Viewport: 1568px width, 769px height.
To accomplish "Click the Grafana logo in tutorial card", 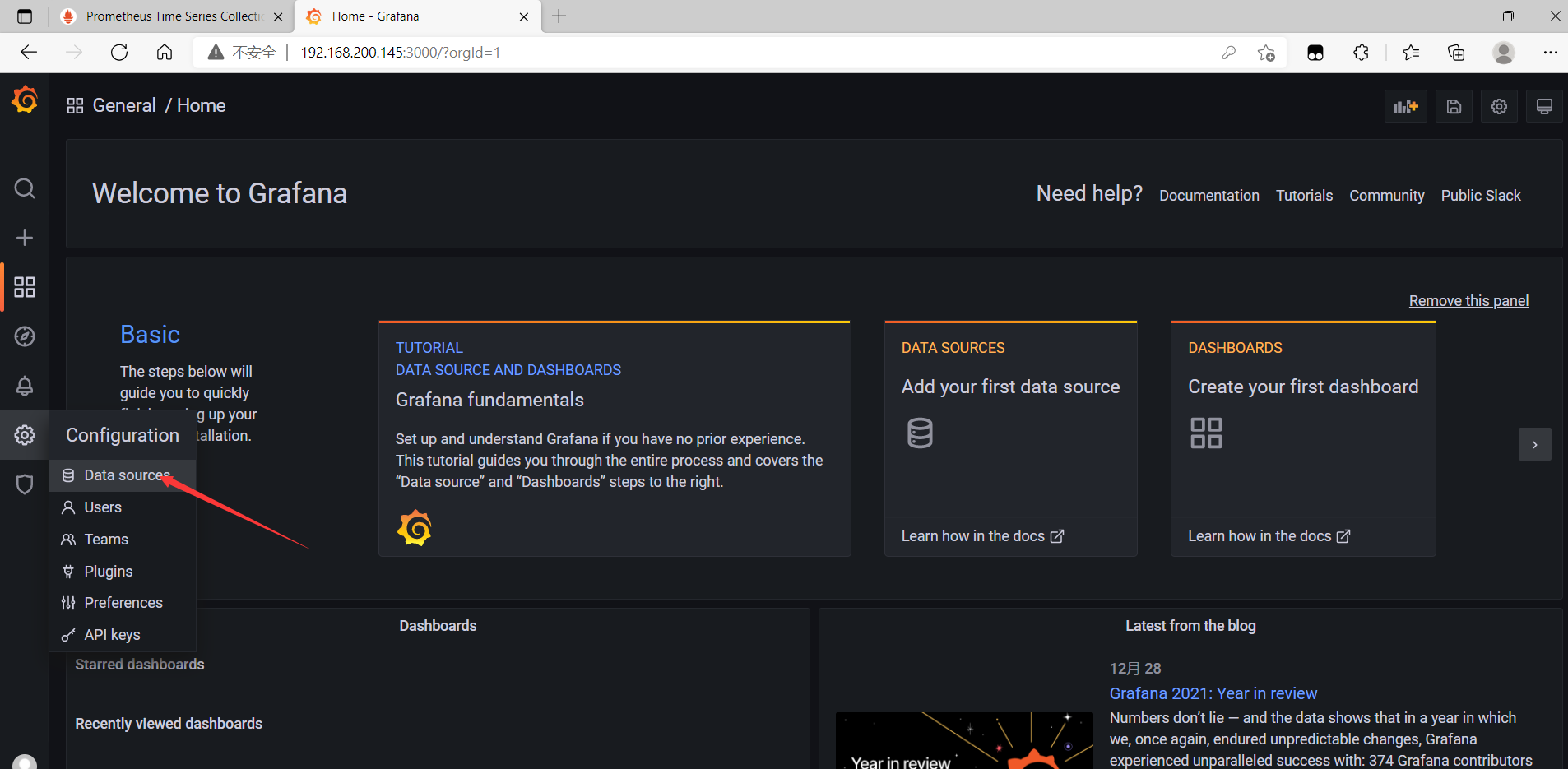I will tap(415, 528).
